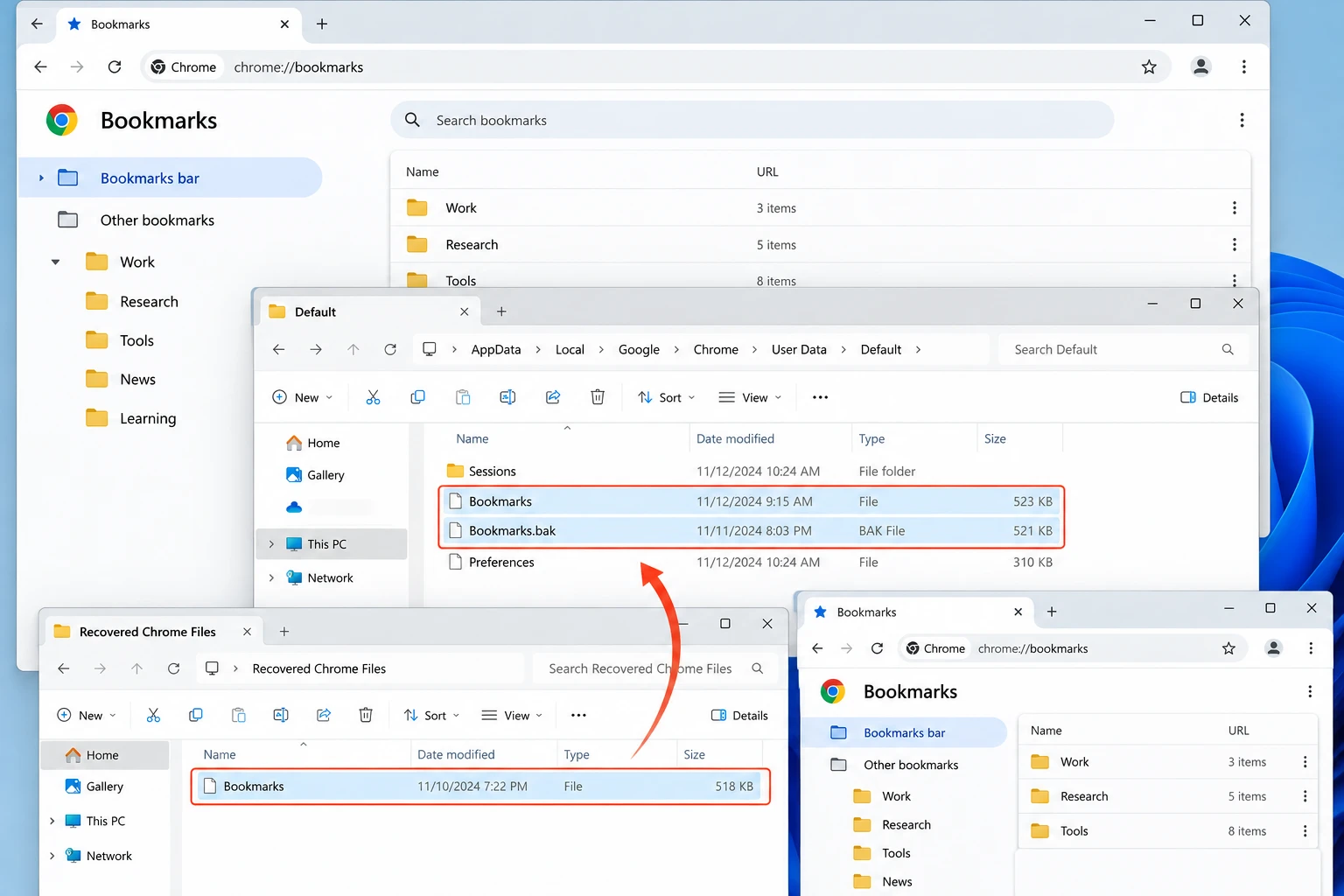Toggle Details pane in Default Explorer
This screenshot has height=896, width=1344.
pos(1209,397)
